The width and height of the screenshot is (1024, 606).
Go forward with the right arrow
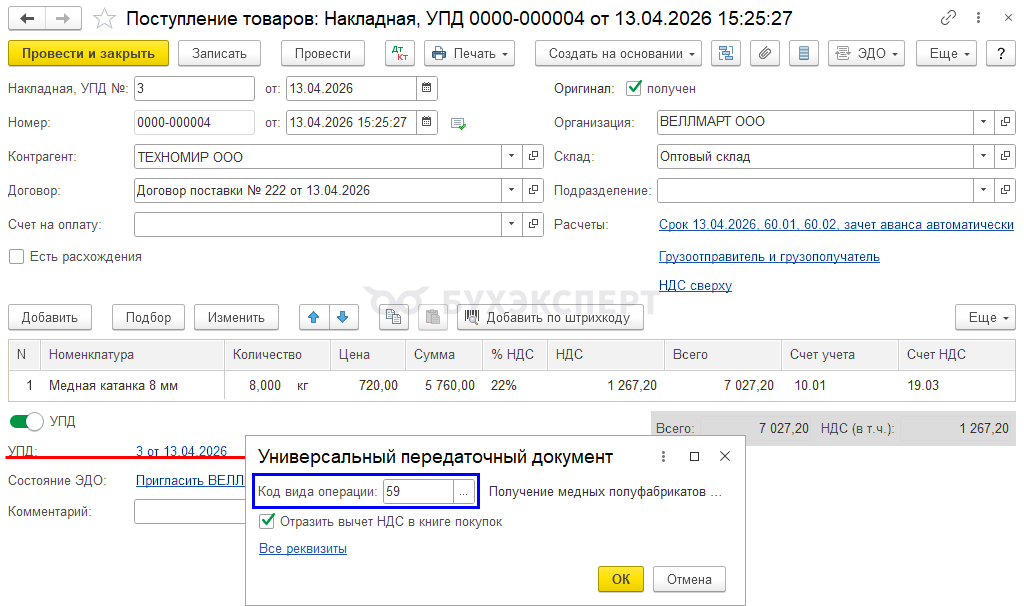pos(63,18)
